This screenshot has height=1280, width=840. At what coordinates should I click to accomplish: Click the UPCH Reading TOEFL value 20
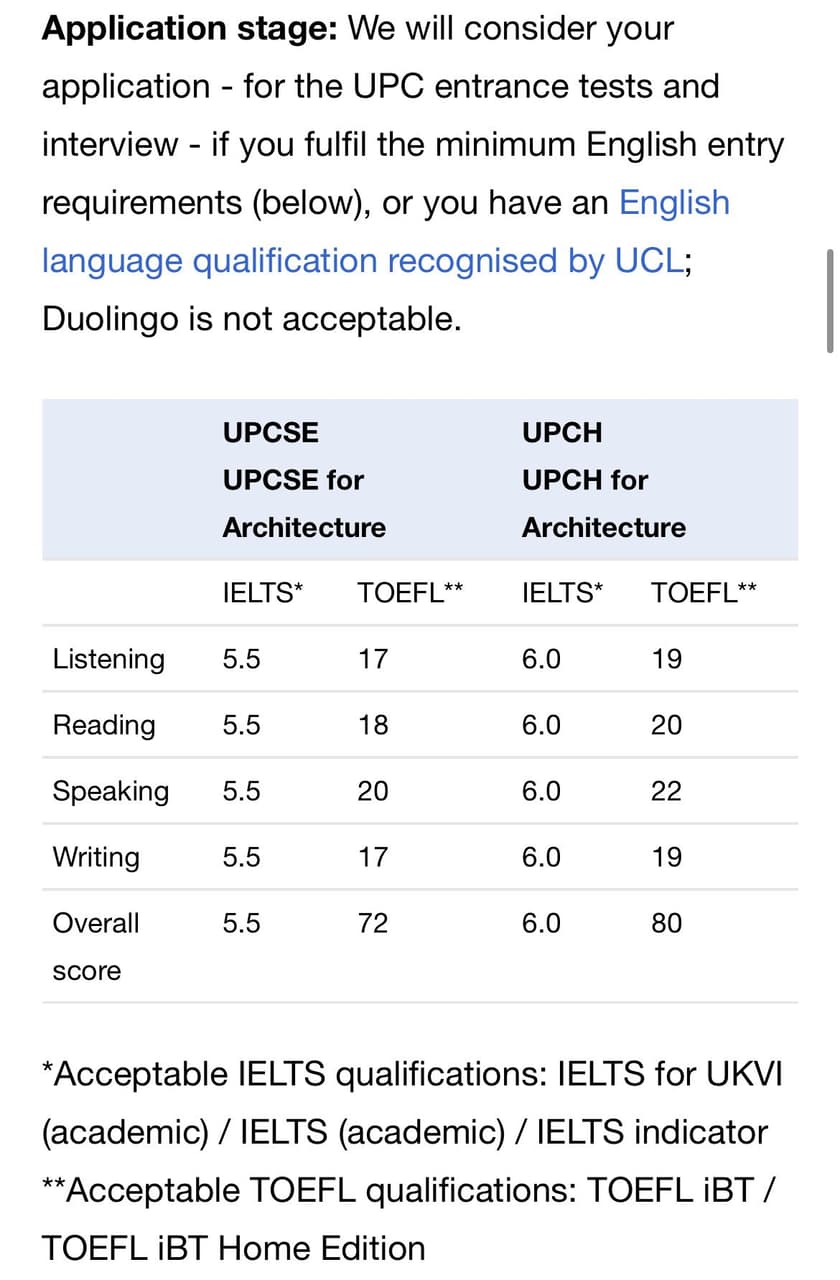[667, 725]
